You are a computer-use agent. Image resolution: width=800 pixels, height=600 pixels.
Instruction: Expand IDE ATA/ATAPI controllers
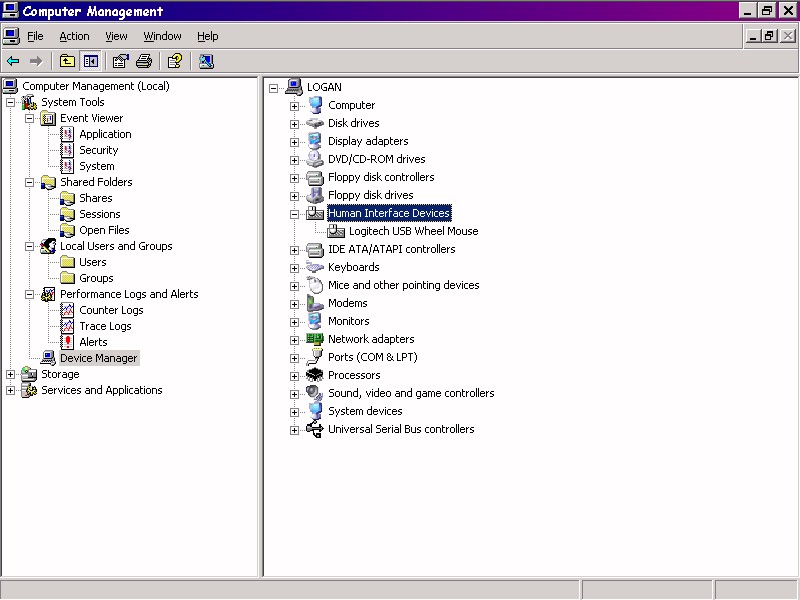(294, 250)
